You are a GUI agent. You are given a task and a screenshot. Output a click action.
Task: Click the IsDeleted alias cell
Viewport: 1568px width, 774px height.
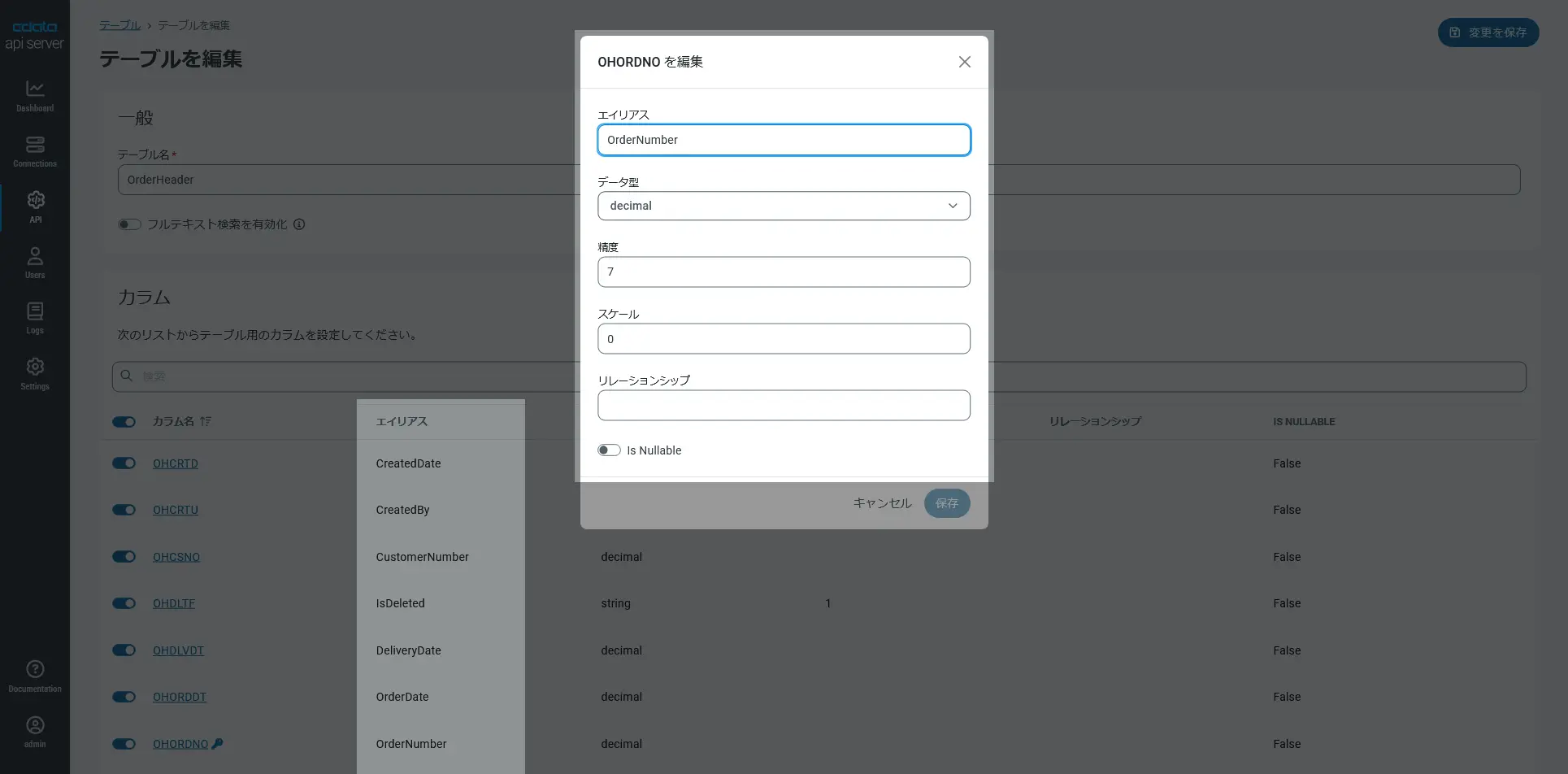(400, 603)
